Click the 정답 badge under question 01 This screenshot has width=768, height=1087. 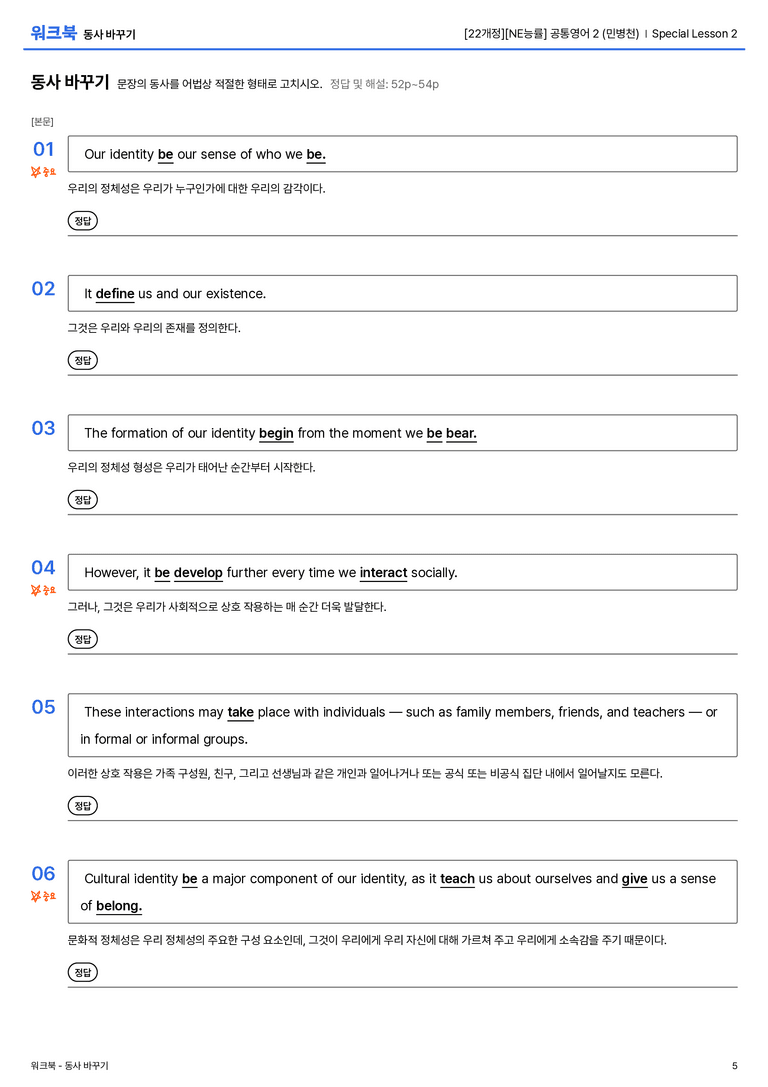click(82, 220)
